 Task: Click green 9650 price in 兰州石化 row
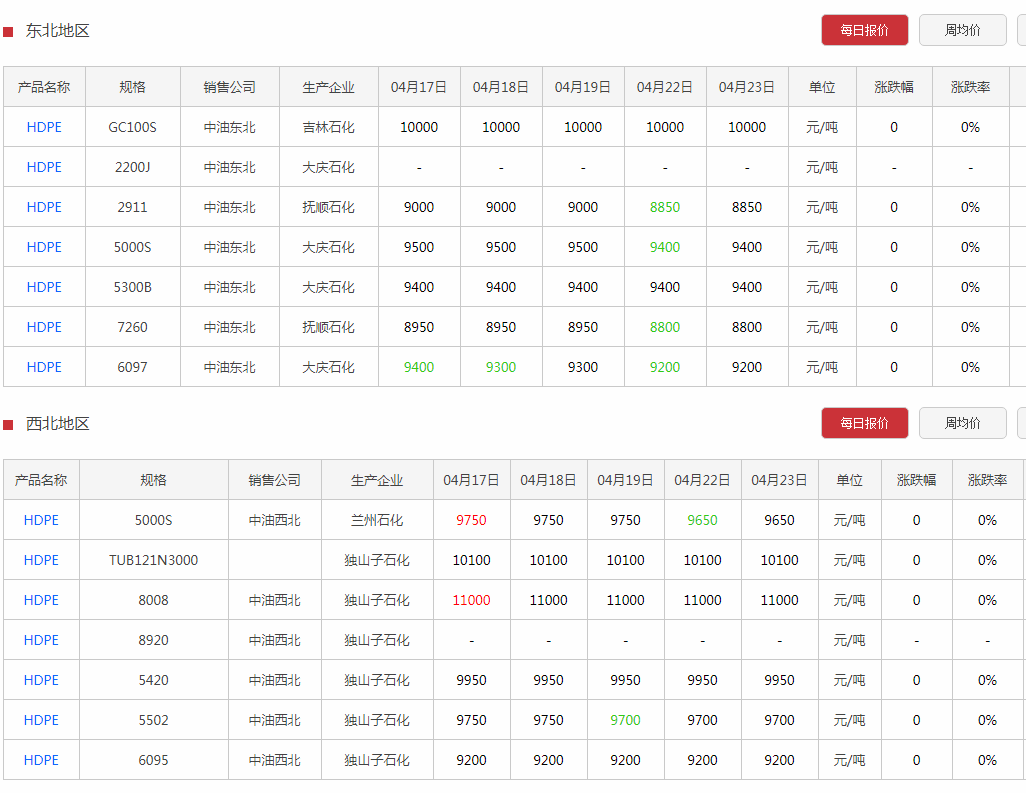702,520
